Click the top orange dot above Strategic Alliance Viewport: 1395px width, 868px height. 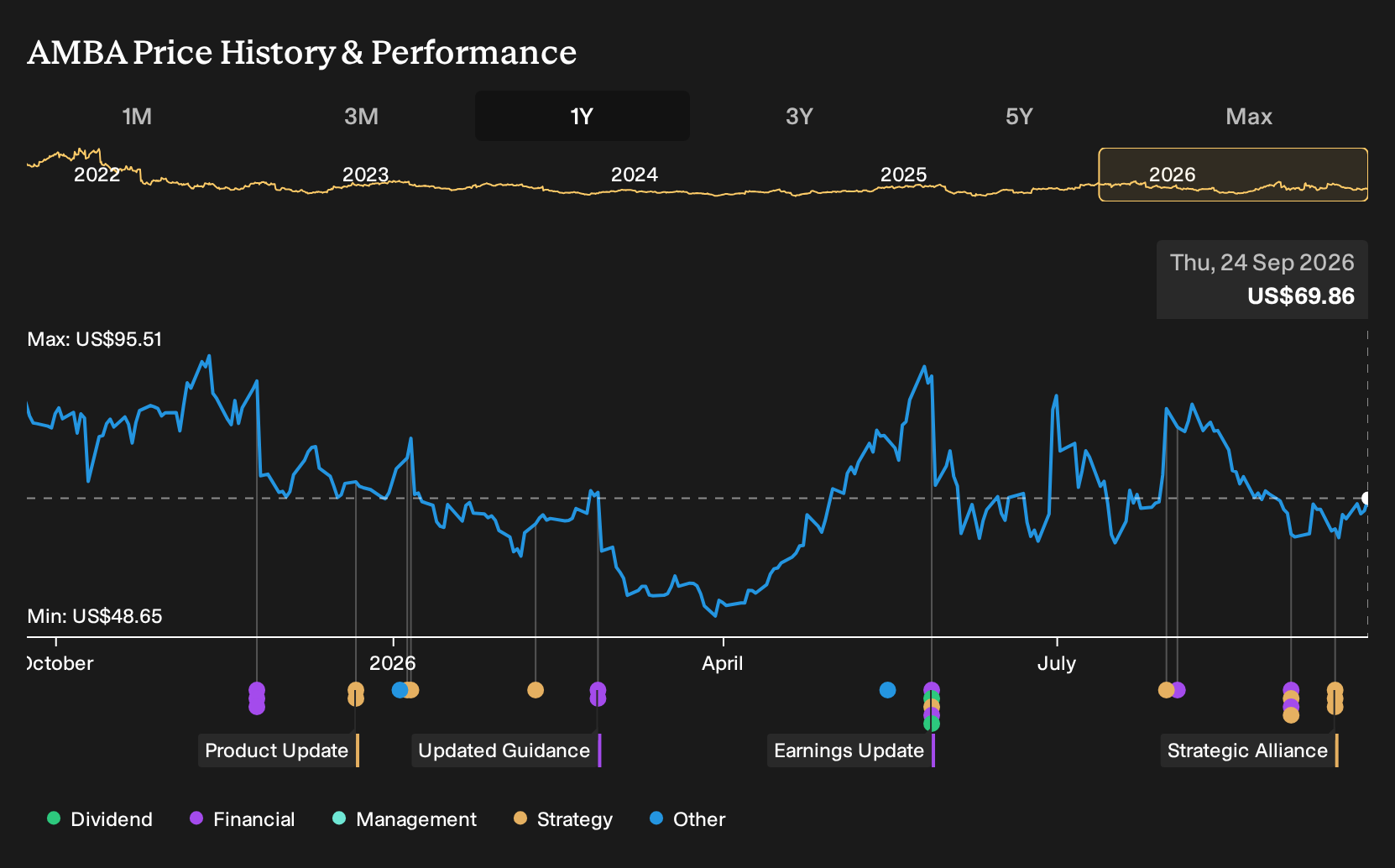pos(1335,690)
